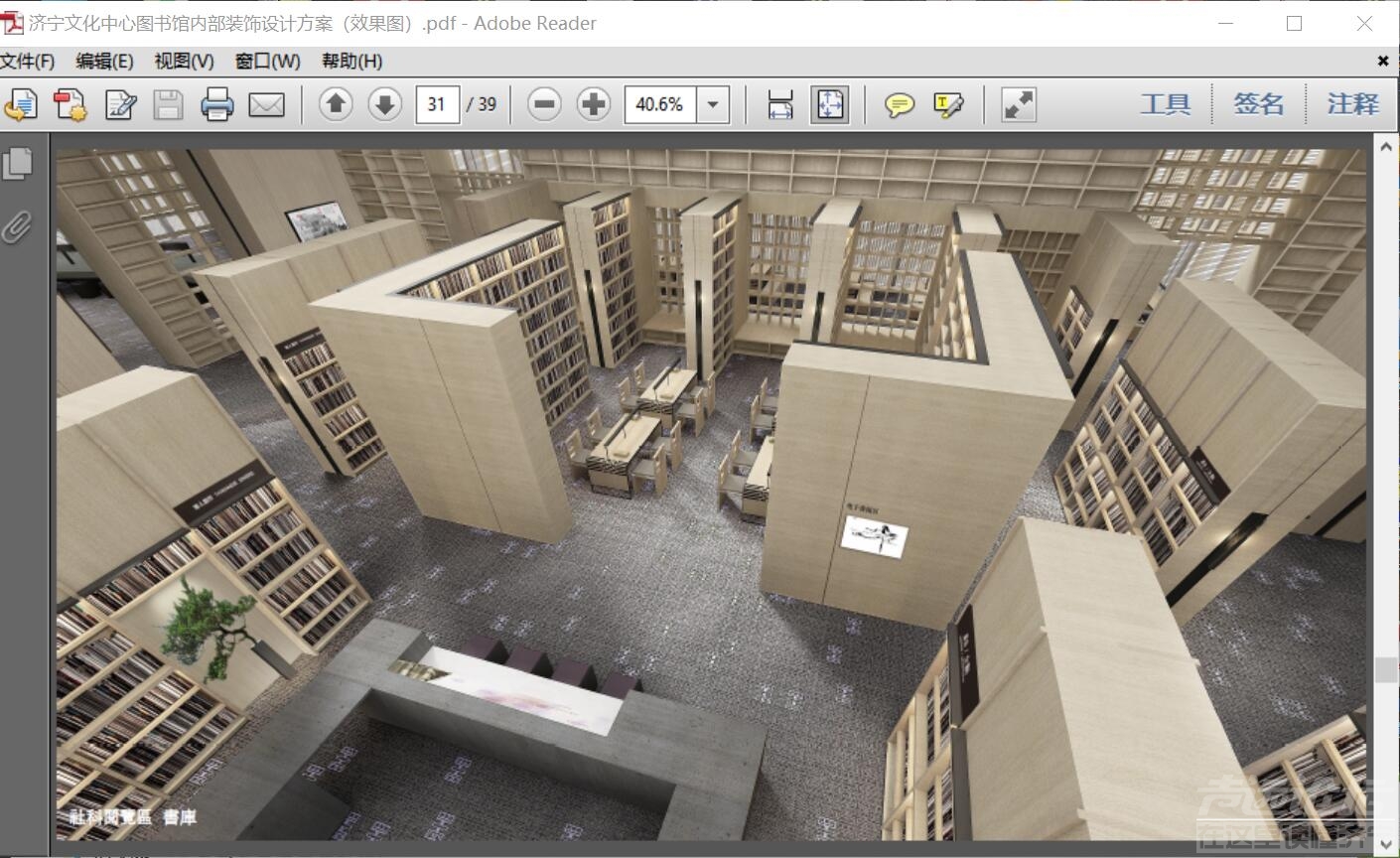
Task: Click the total pages text / 39
Action: pyautogui.click(x=482, y=104)
